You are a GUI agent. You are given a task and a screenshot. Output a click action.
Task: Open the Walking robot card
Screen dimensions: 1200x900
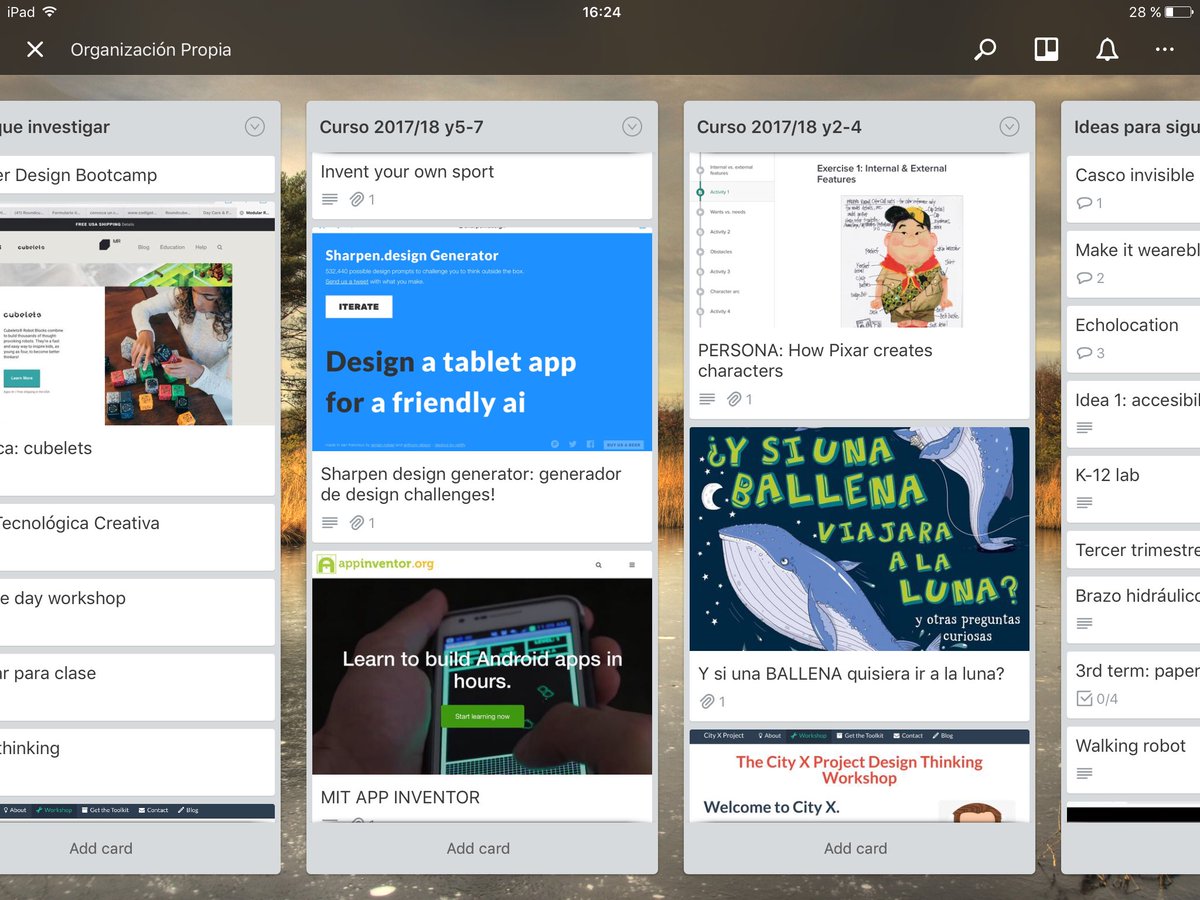(x=1133, y=759)
